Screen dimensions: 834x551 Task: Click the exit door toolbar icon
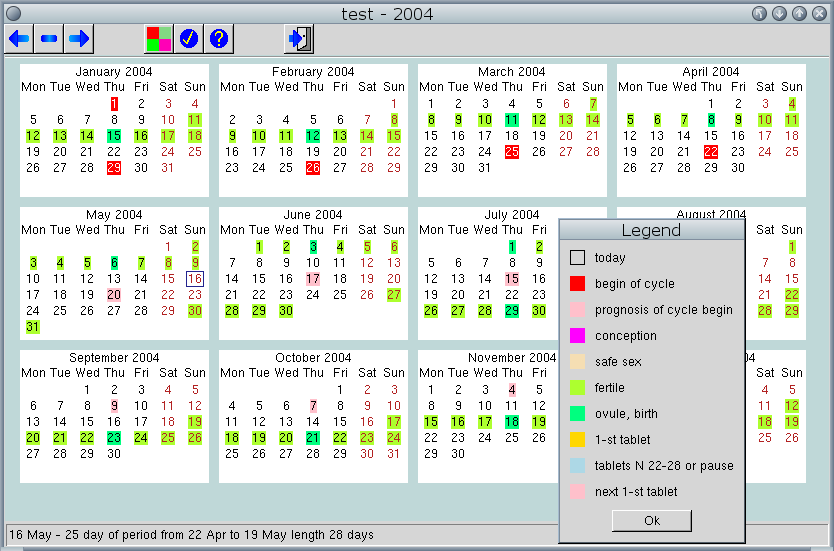tap(299, 39)
